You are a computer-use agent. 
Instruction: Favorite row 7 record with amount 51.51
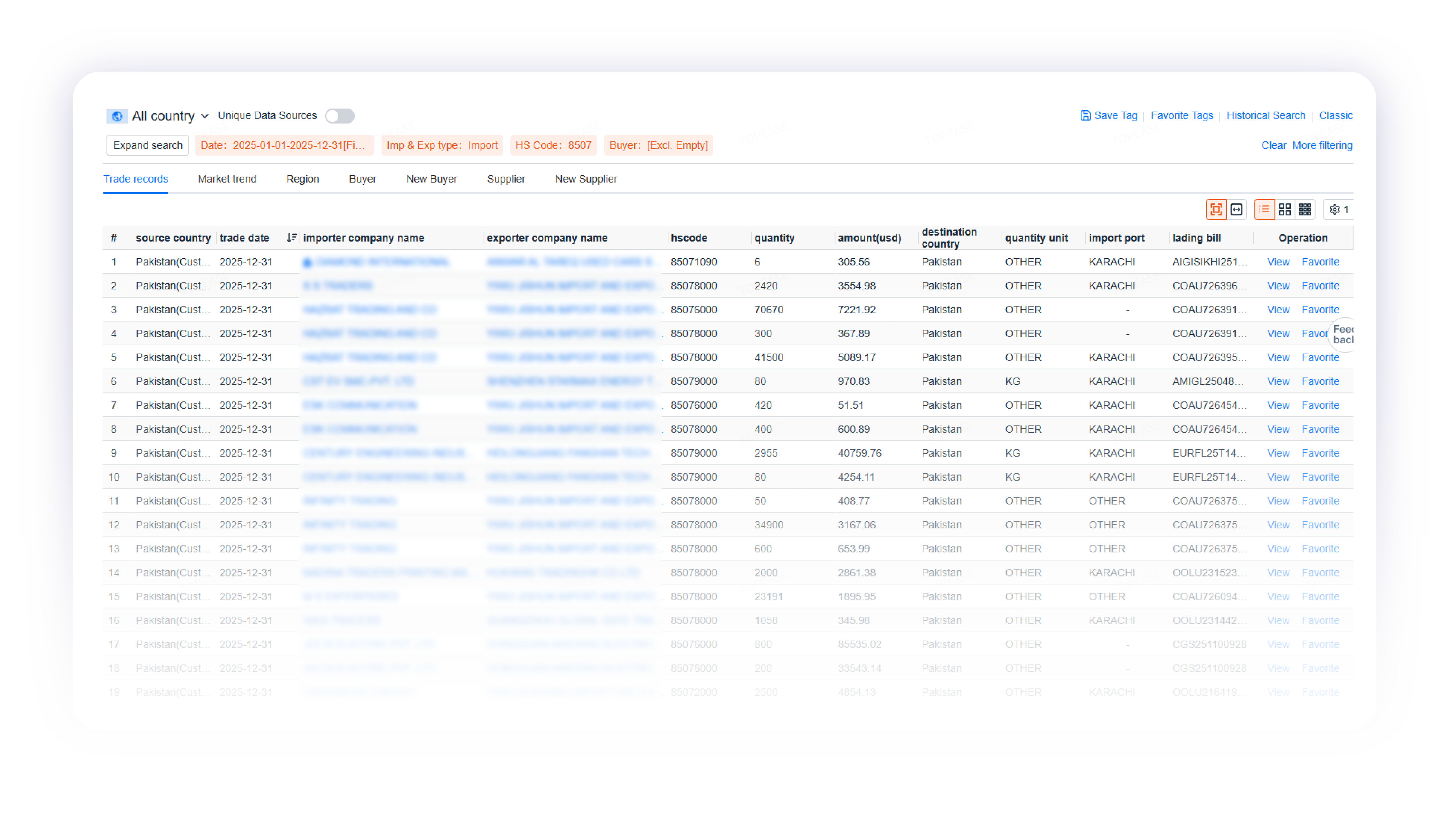1320,405
